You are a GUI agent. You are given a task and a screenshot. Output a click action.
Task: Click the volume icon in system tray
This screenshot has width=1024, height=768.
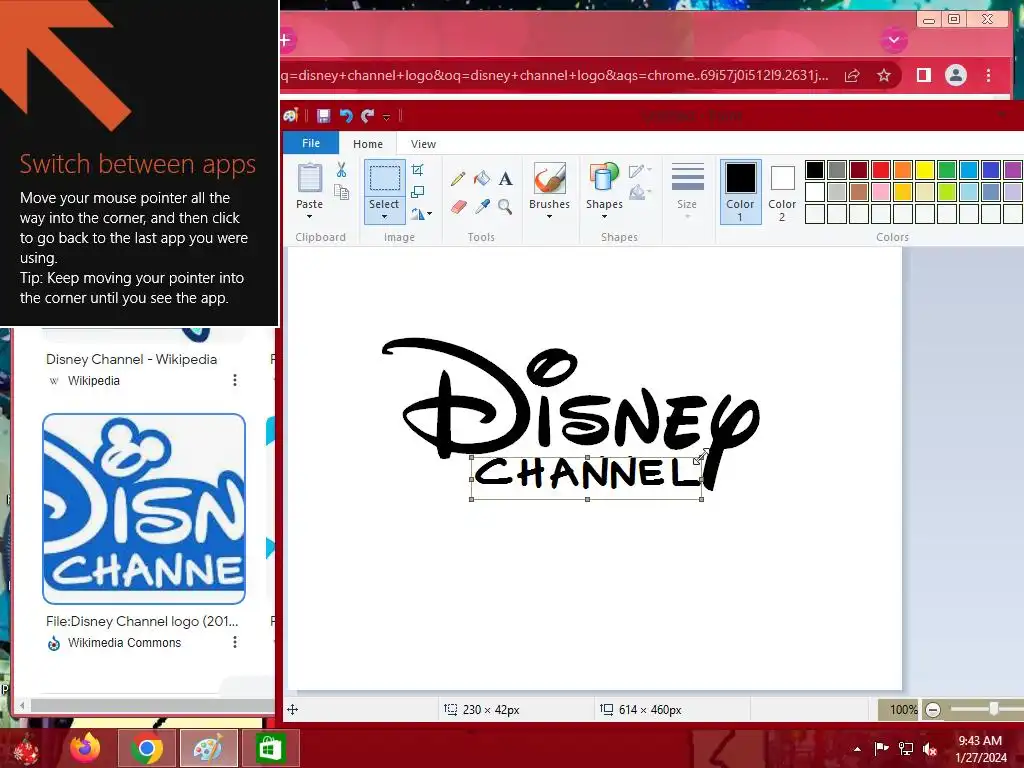coord(930,748)
